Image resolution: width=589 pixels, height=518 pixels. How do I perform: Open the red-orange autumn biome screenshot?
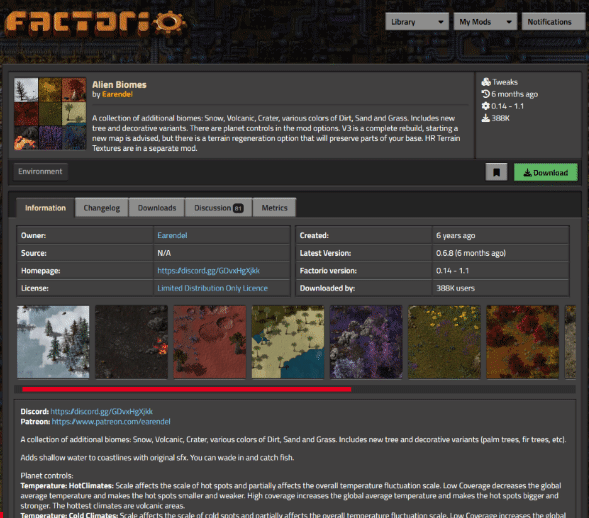tap(523, 342)
